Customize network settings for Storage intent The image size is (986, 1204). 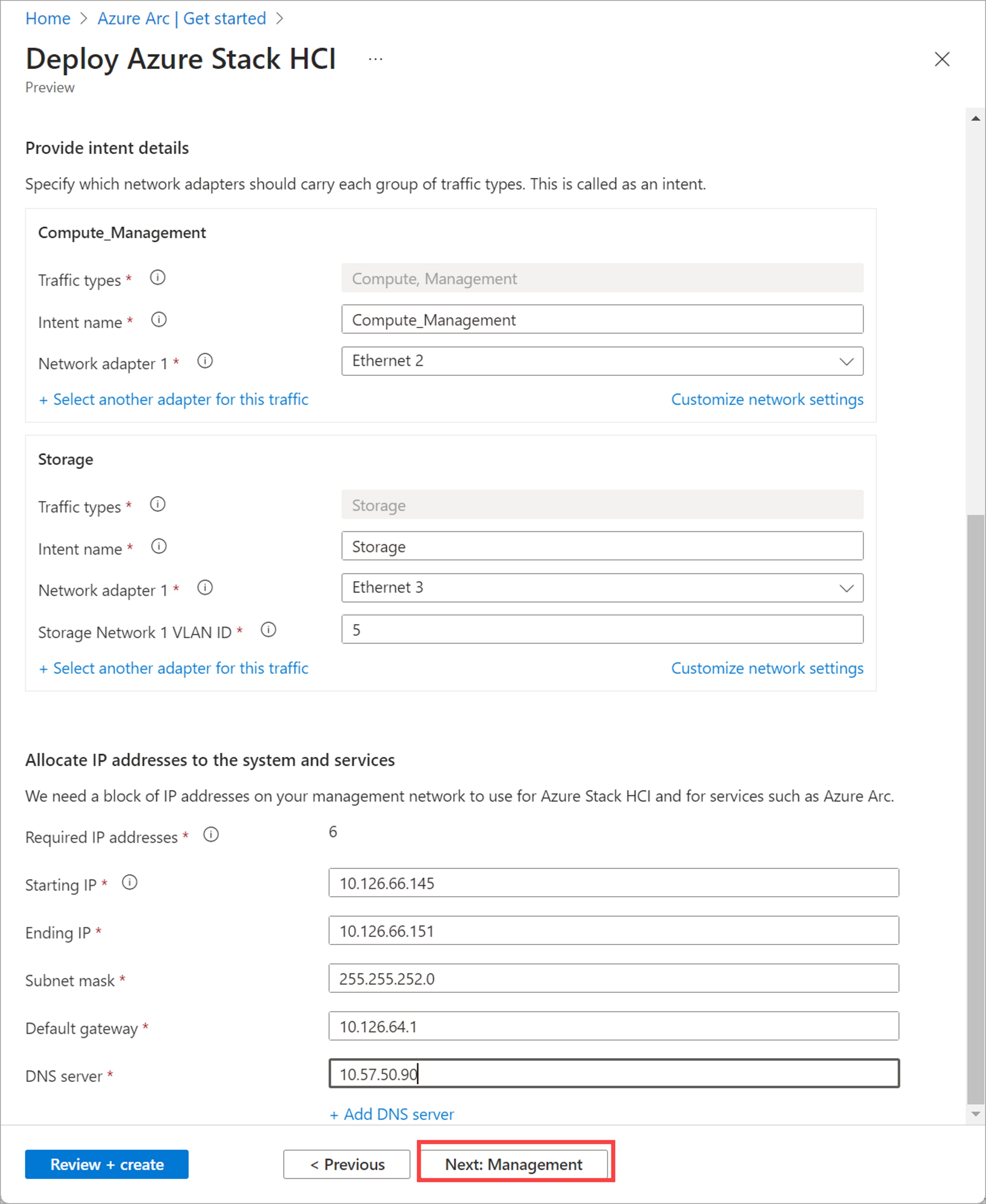click(767, 668)
